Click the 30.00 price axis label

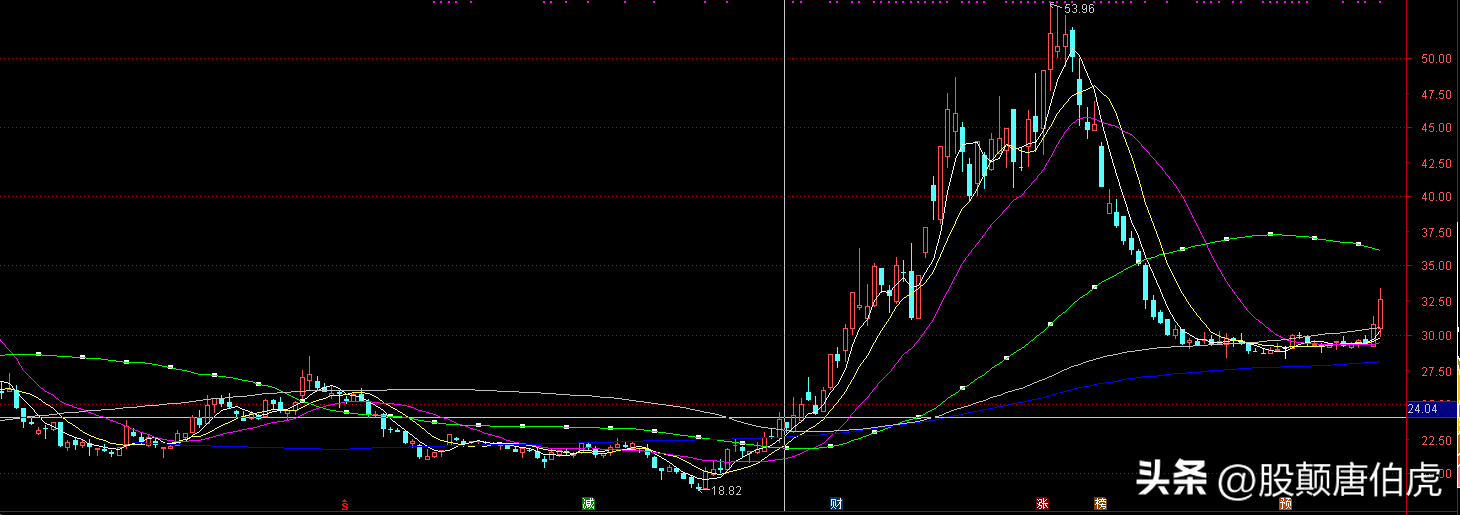coord(1436,336)
